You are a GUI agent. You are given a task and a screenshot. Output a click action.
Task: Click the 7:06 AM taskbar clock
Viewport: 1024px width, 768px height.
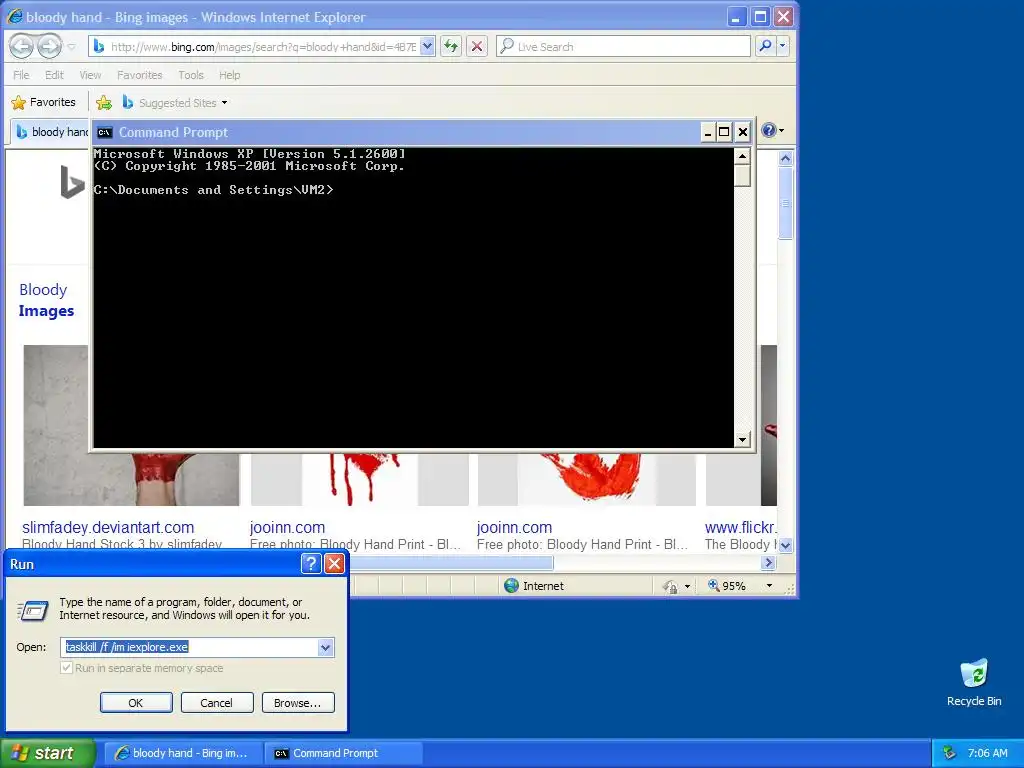[987, 753]
